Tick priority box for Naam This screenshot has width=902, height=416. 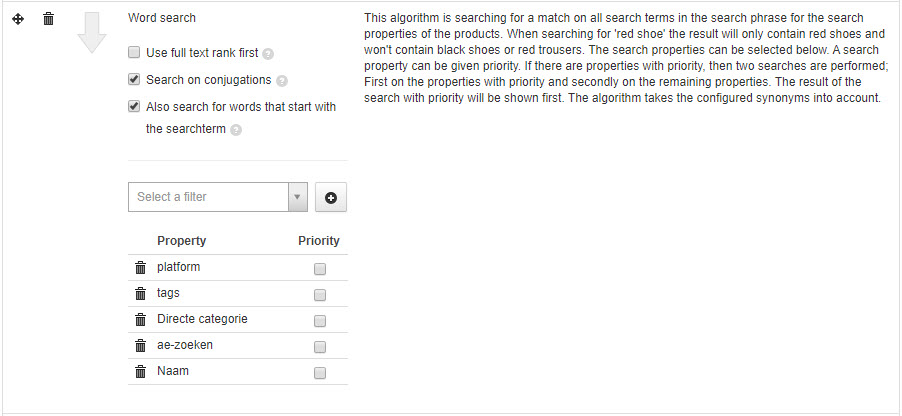click(x=320, y=373)
